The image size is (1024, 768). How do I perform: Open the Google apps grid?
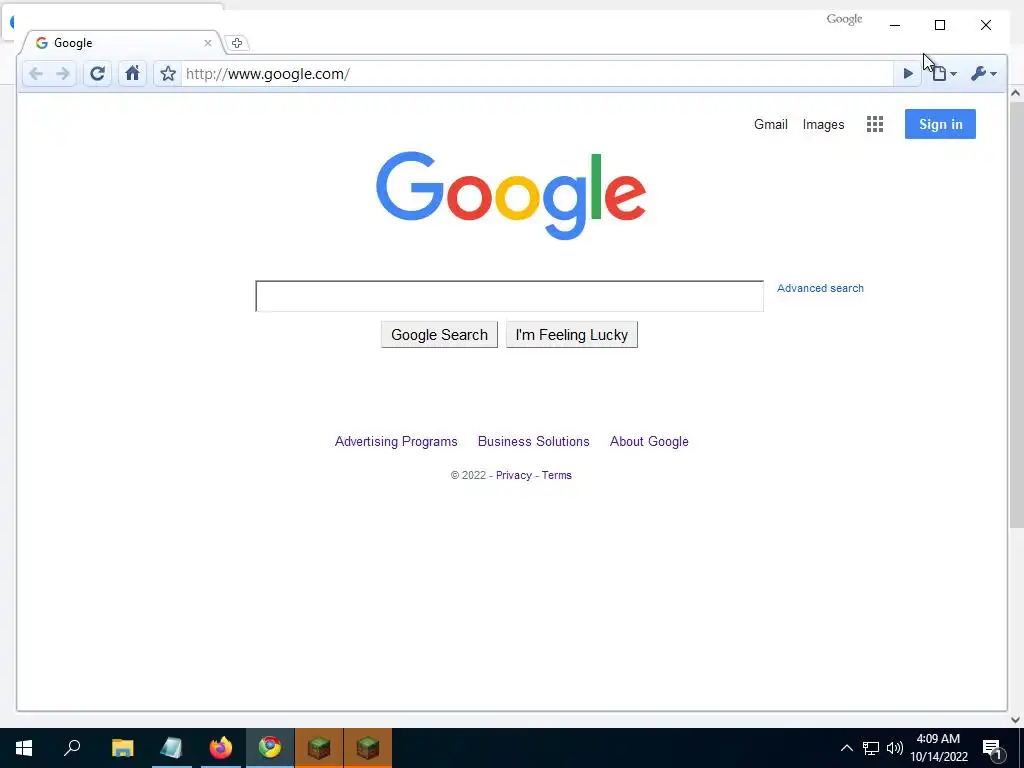[874, 124]
